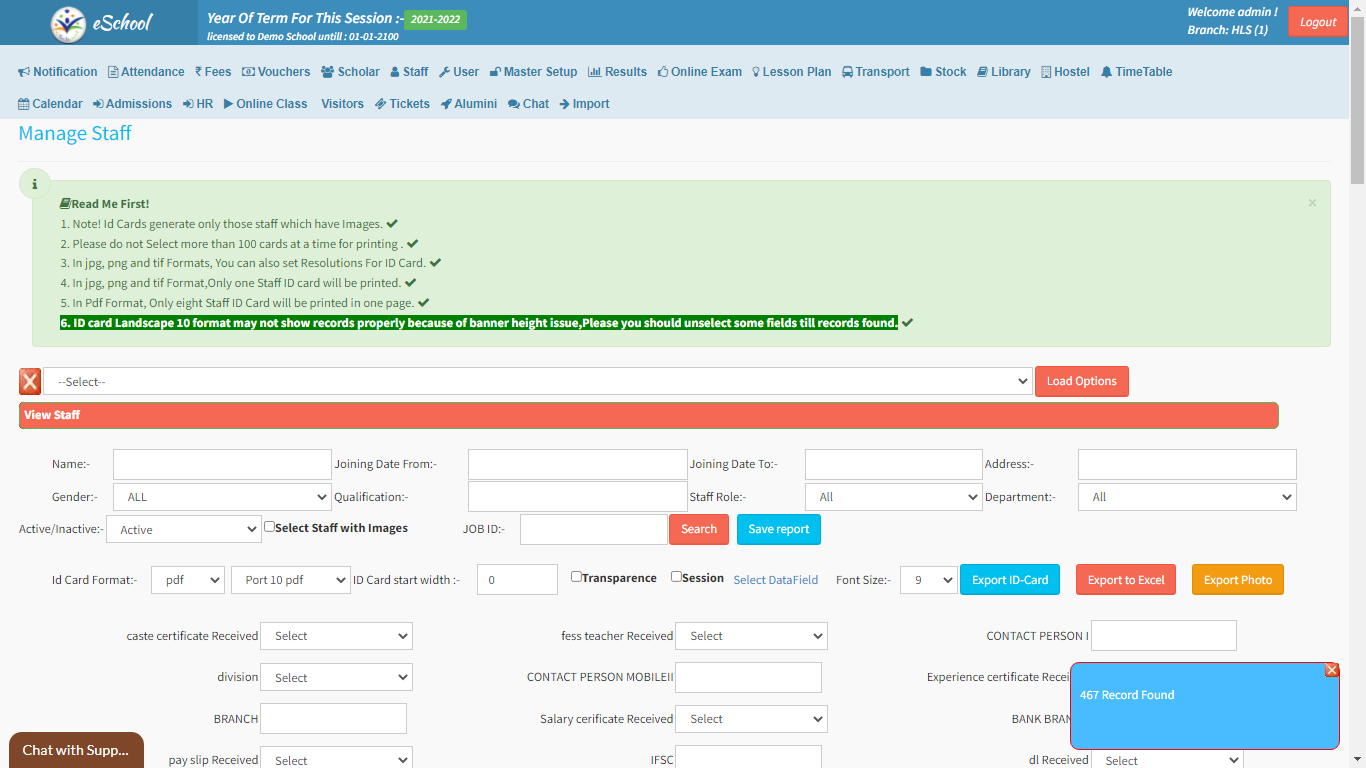
Task: Open the Notification megaphone menu
Action: pyautogui.click(x=58, y=72)
